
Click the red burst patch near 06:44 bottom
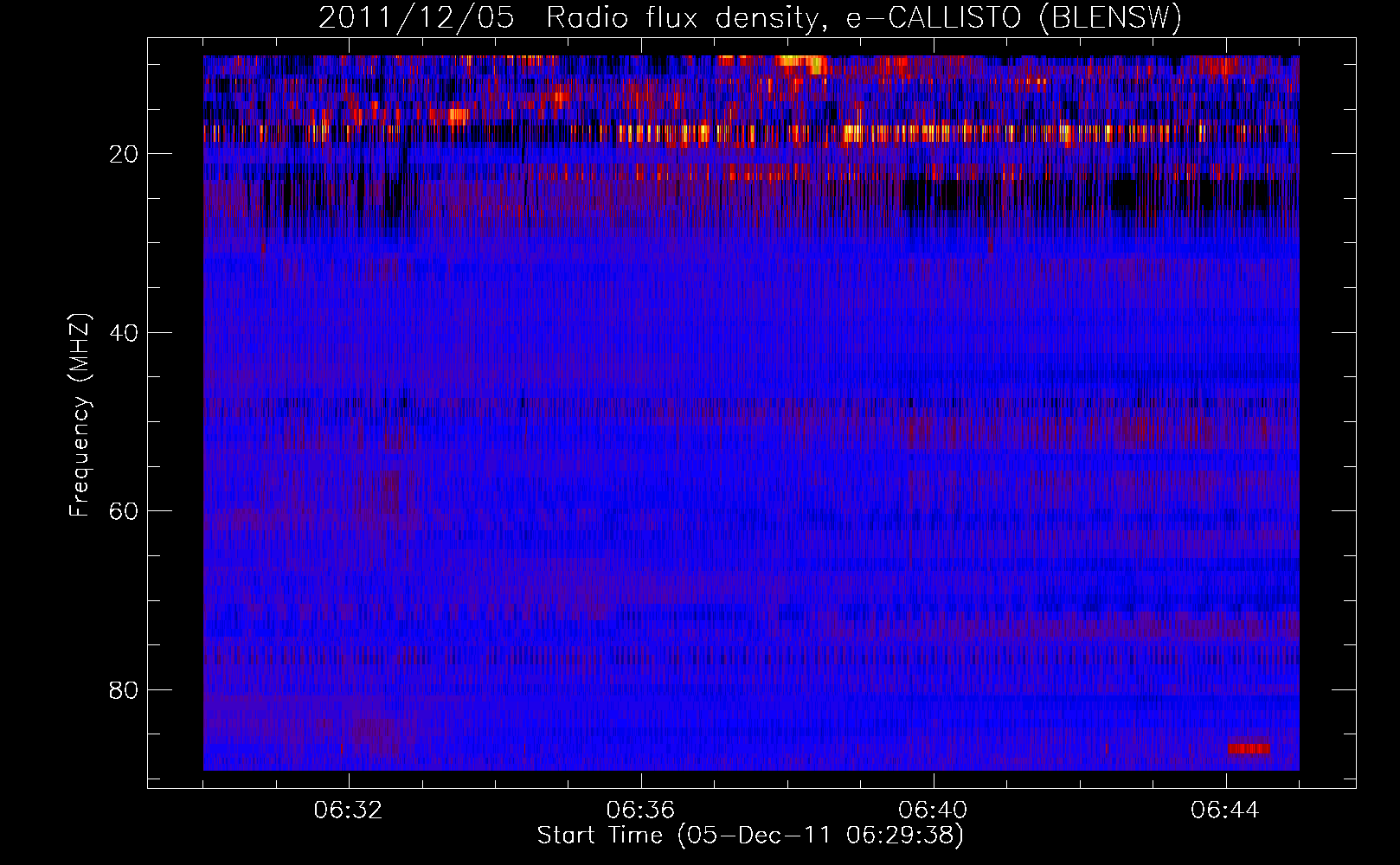tap(1249, 748)
